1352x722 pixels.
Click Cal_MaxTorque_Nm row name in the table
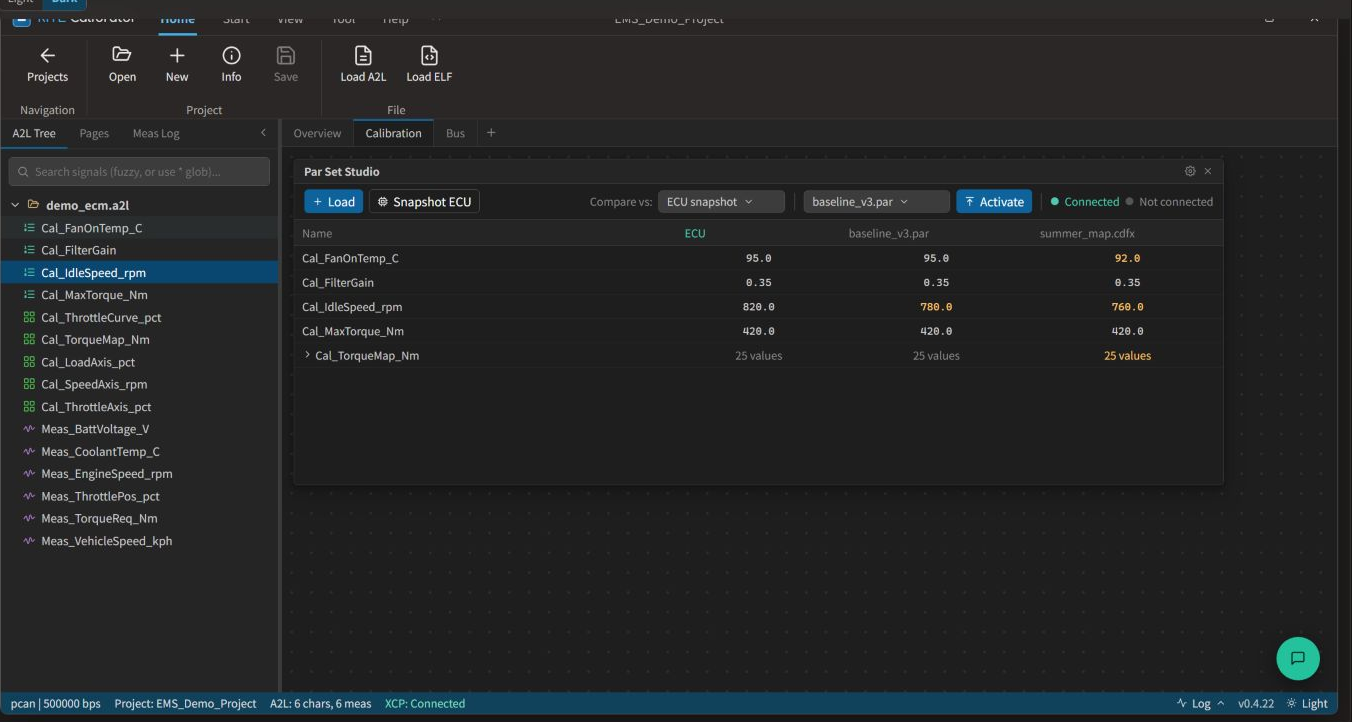(353, 331)
